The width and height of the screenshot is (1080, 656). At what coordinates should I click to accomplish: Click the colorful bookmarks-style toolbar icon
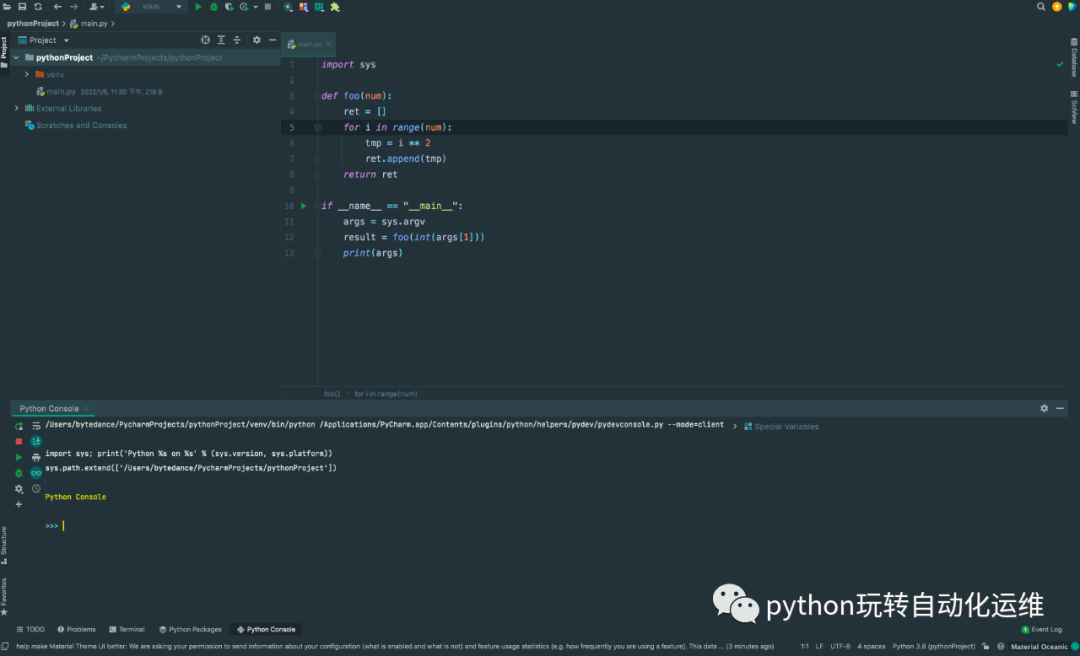303,7
